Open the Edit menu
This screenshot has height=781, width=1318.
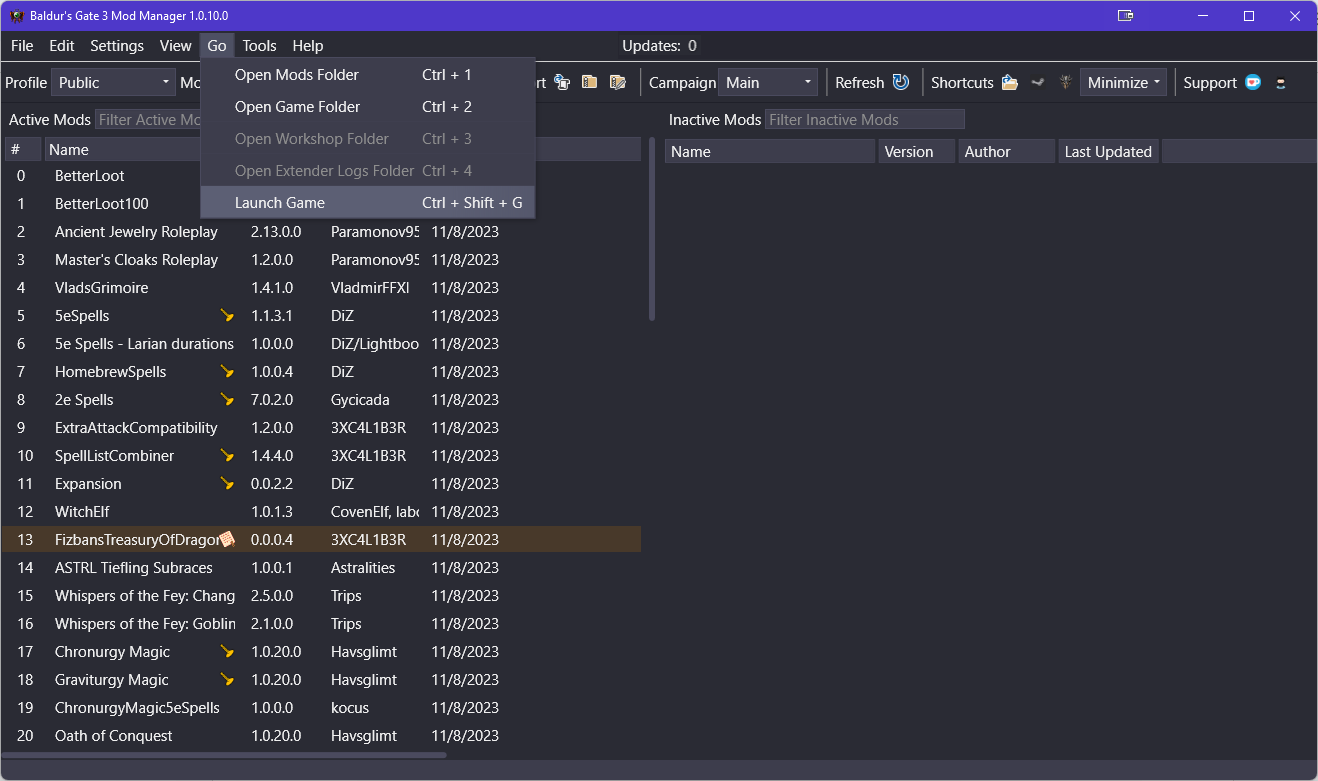(62, 46)
